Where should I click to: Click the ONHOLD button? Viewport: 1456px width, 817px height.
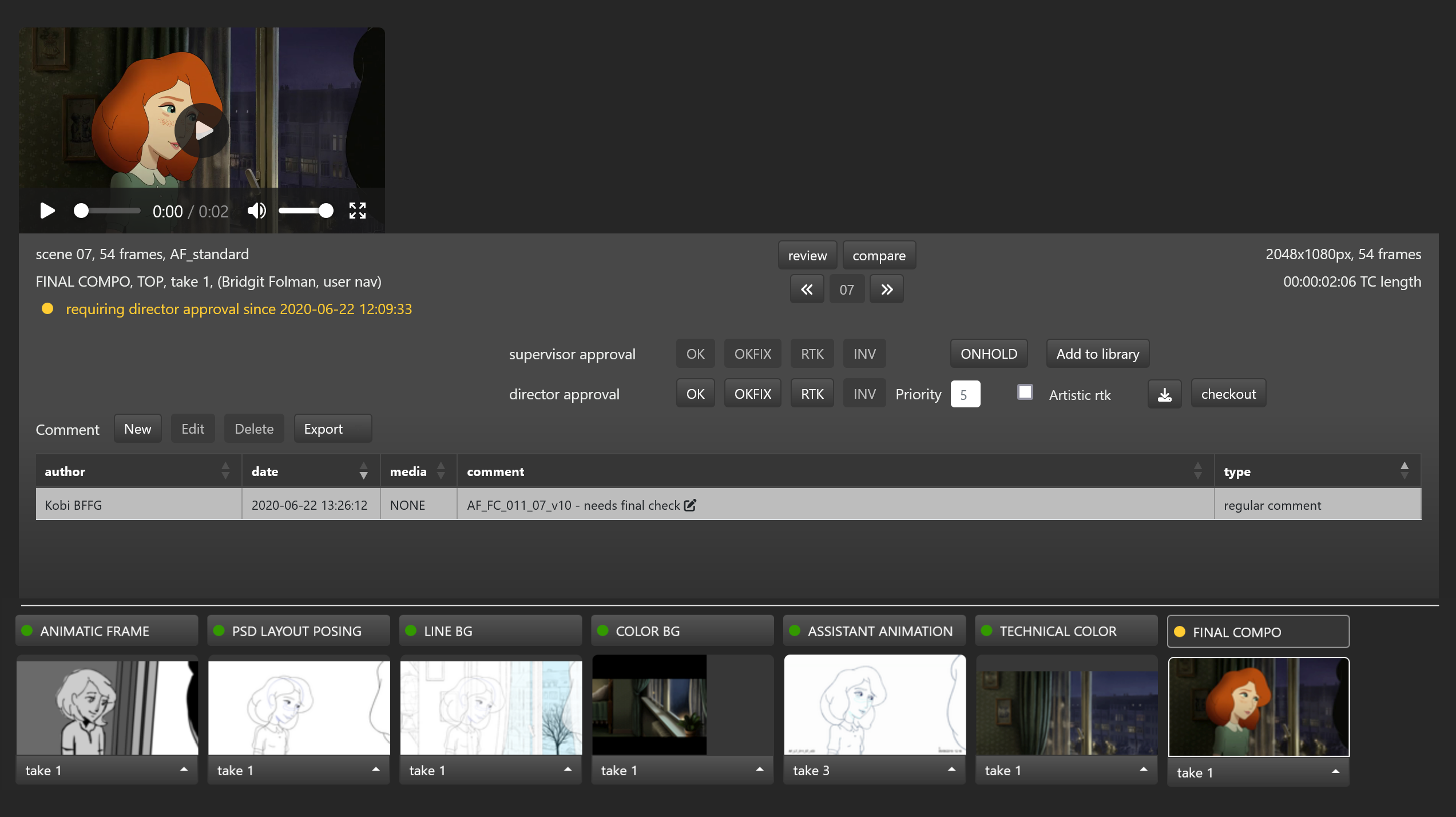coord(989,354)
